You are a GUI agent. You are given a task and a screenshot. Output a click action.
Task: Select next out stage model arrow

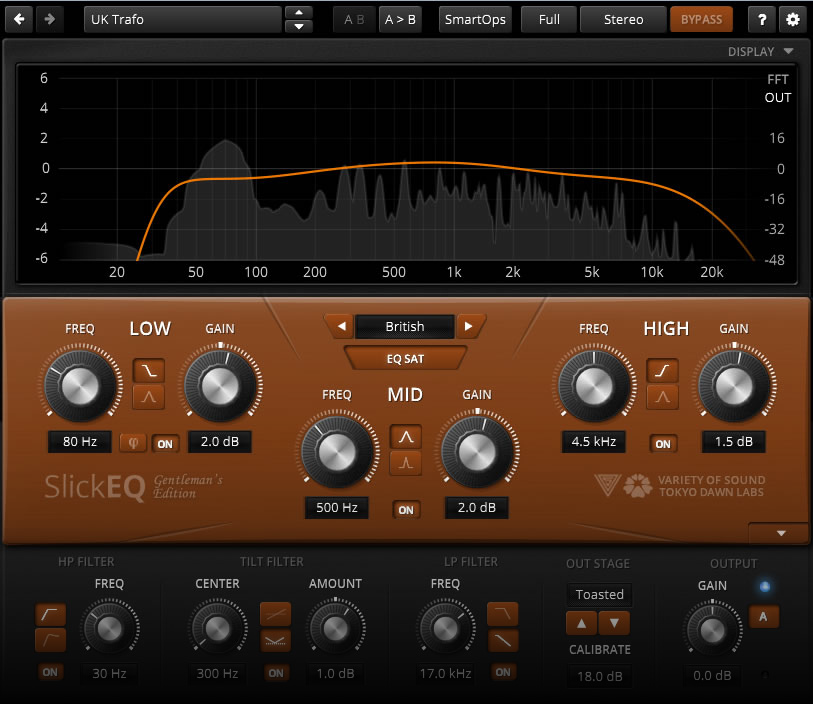(x=614, y=623)
